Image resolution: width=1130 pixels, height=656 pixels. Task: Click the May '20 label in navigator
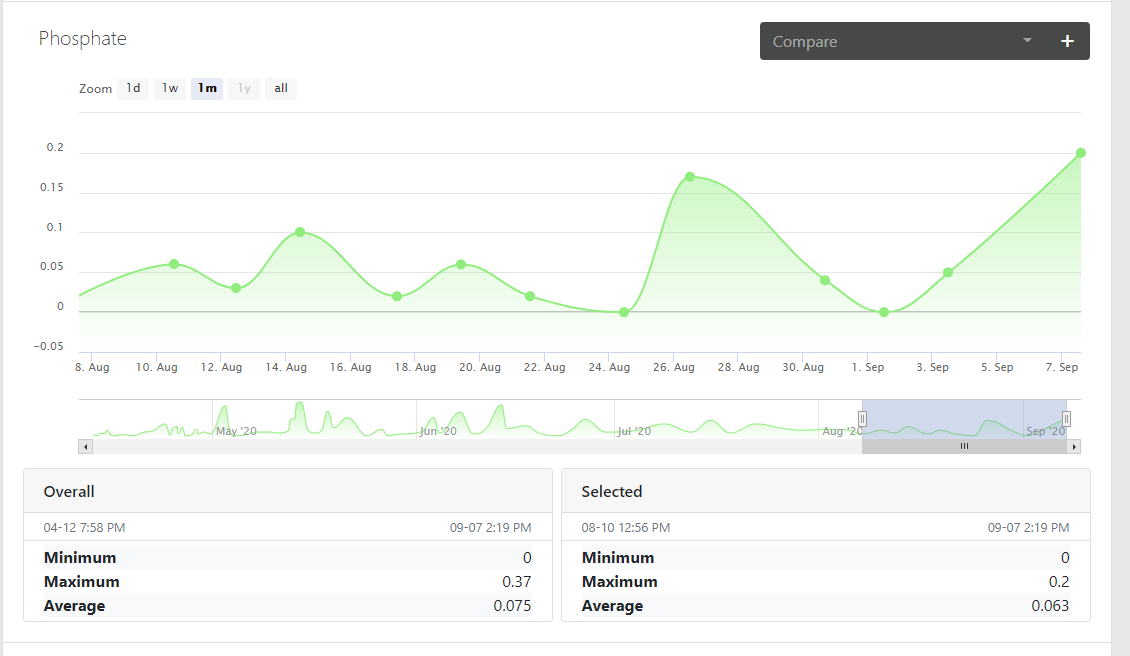(x=236, y=431)
